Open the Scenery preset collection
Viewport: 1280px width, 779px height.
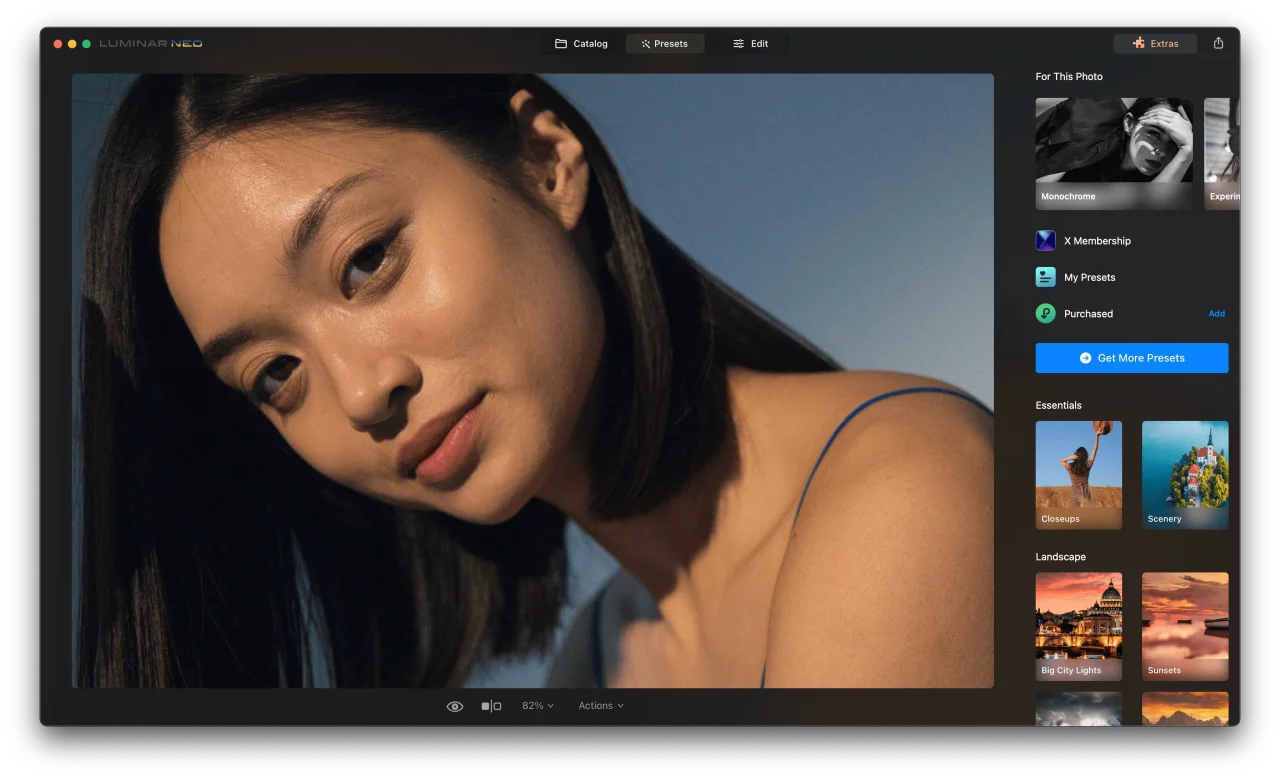[1184, 475]
